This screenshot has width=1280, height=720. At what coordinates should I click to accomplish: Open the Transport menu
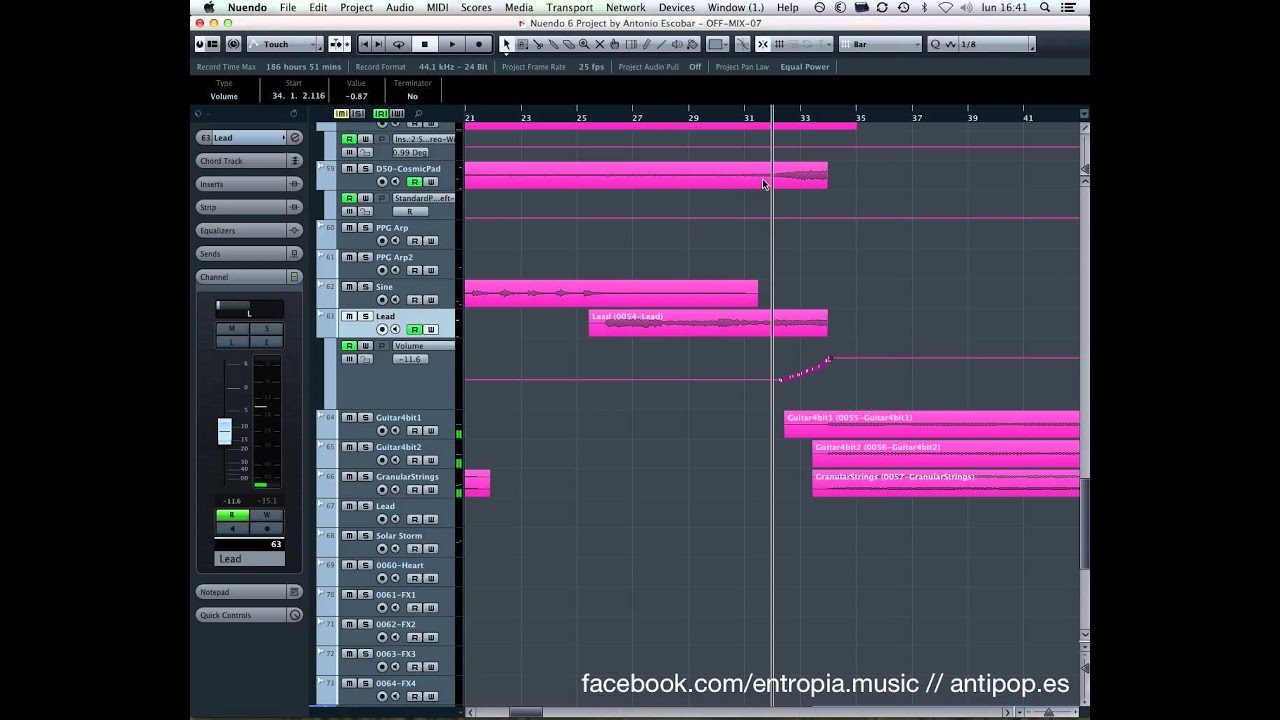click(569, 7)
